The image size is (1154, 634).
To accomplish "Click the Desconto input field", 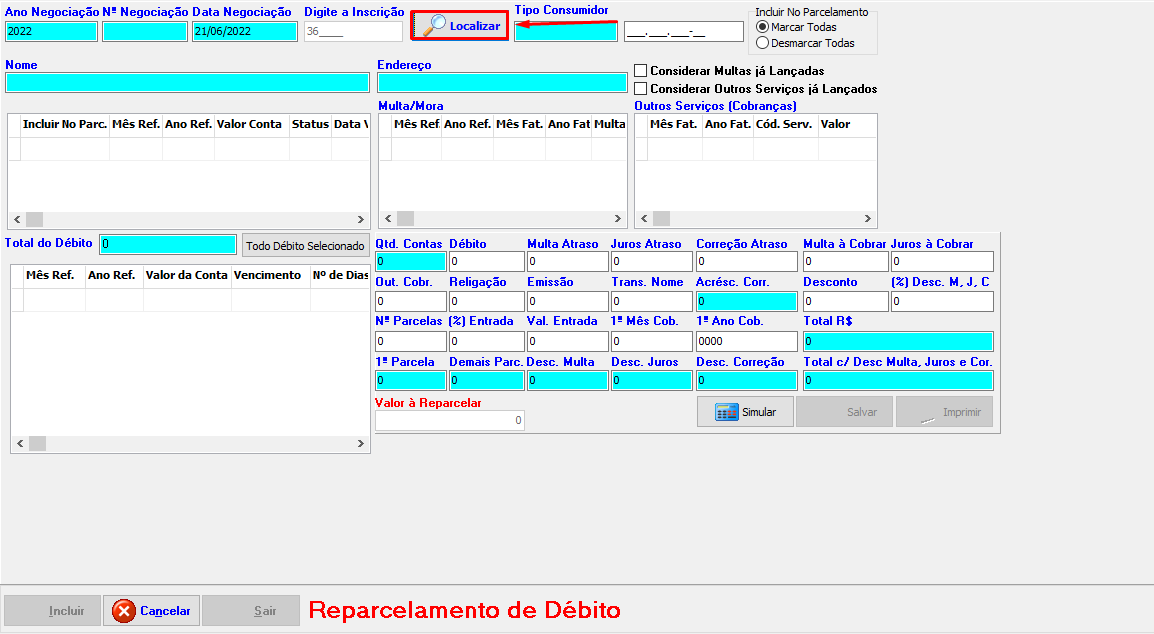I will [x=845, y=301].
